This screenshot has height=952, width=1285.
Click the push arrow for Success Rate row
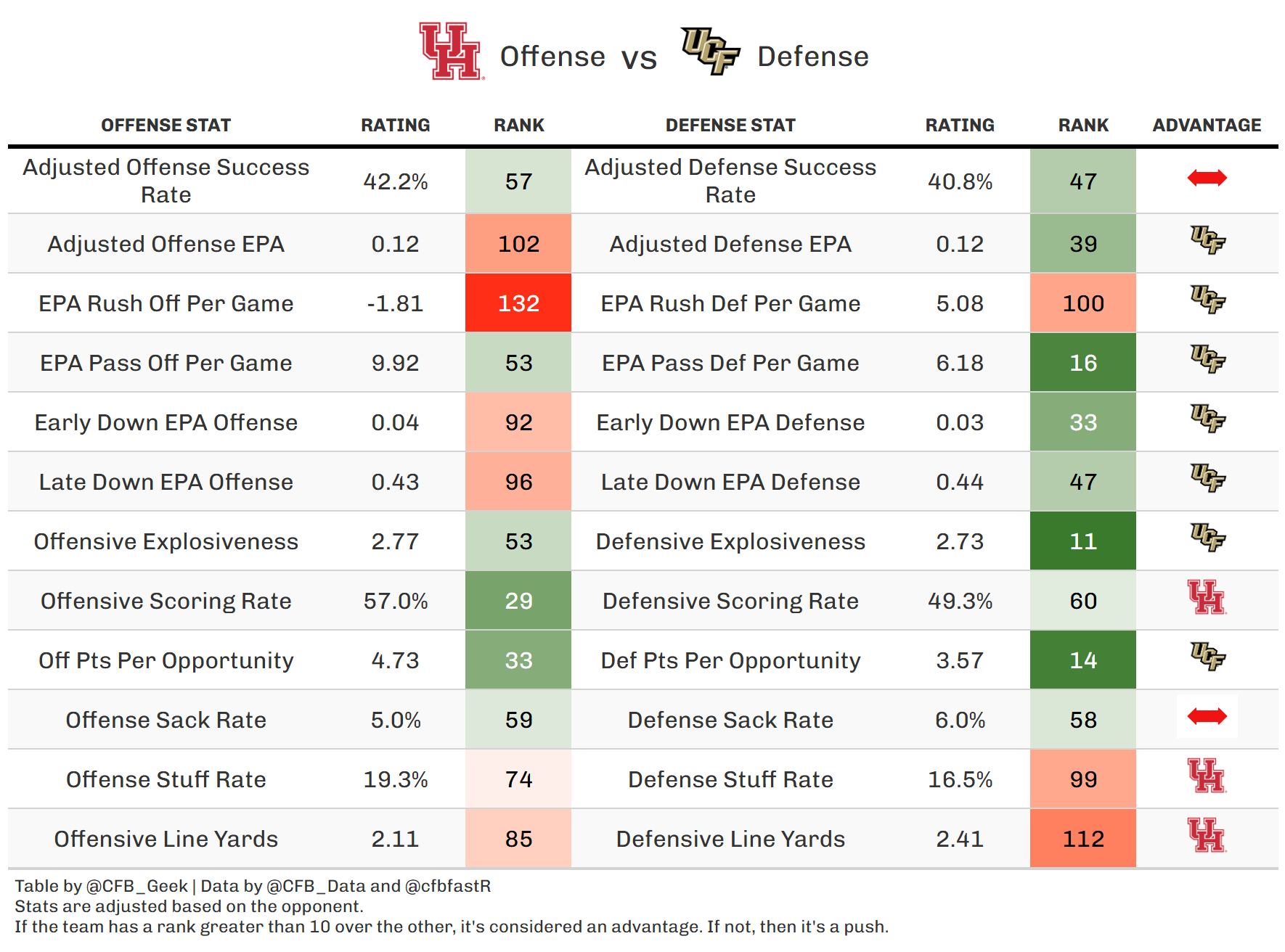1207,178
